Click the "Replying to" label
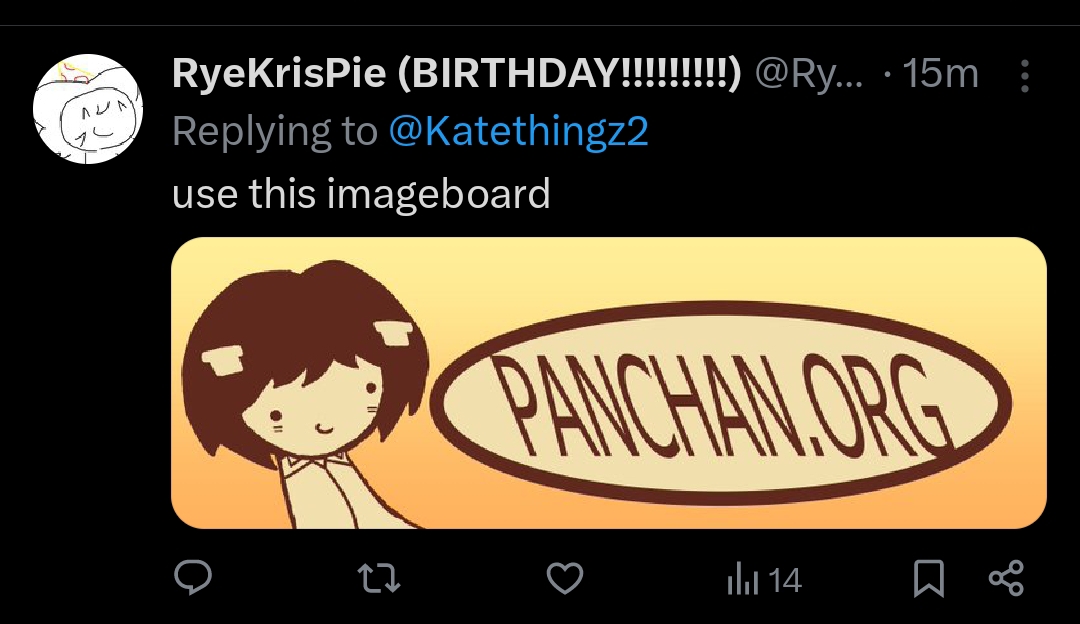Screen dimensions: 1080x624 click(x=275, y=131)
